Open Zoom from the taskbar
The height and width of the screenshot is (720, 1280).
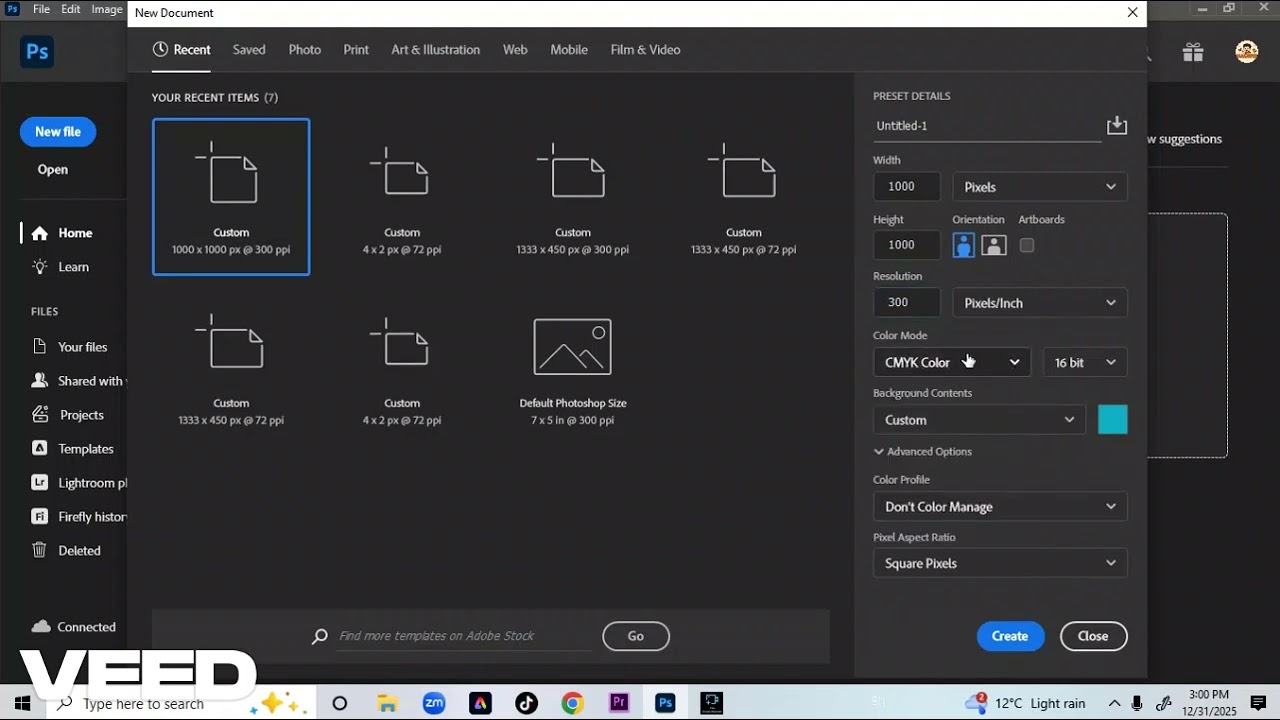point(434,704)
